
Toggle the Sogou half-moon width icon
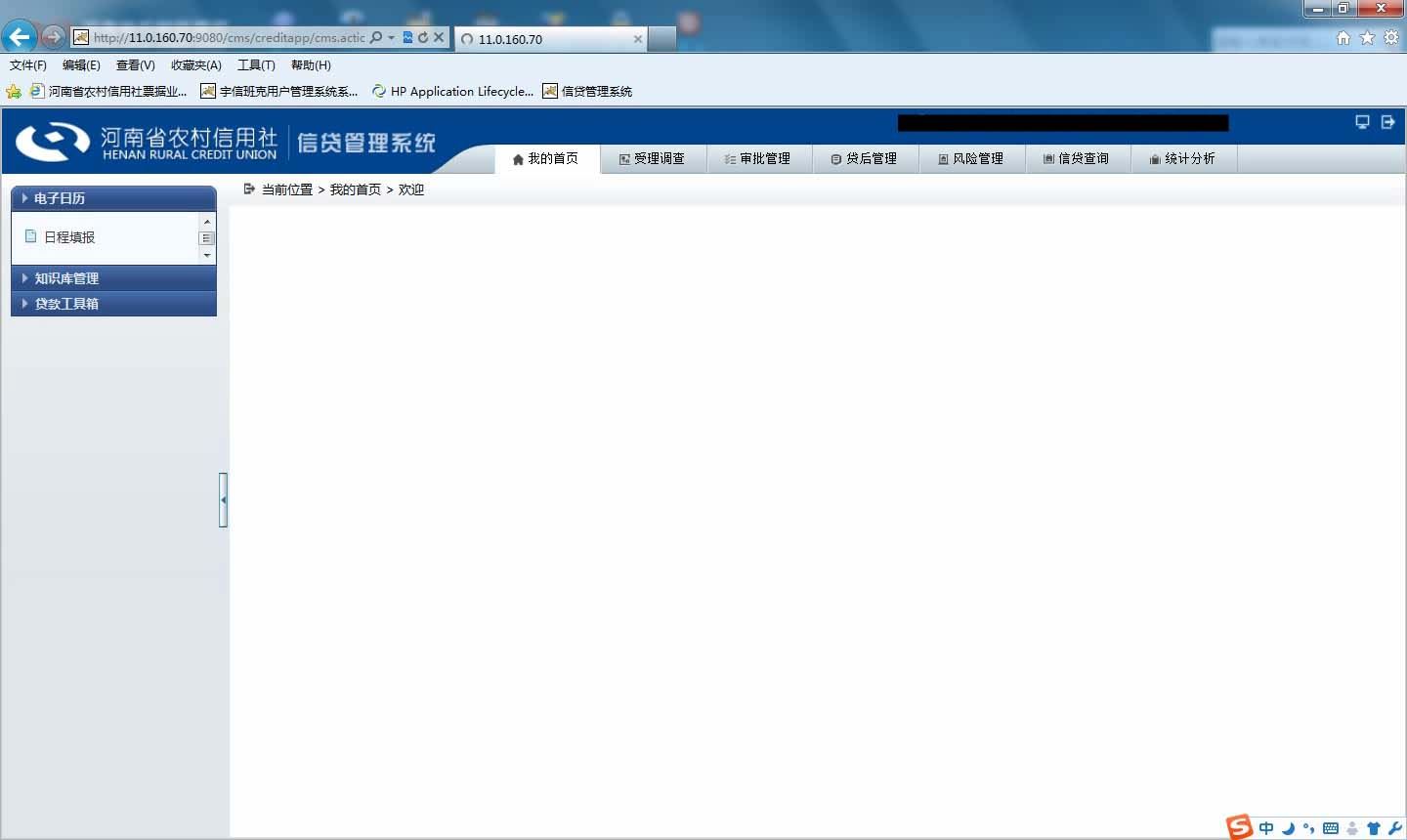coord(1288,828)
